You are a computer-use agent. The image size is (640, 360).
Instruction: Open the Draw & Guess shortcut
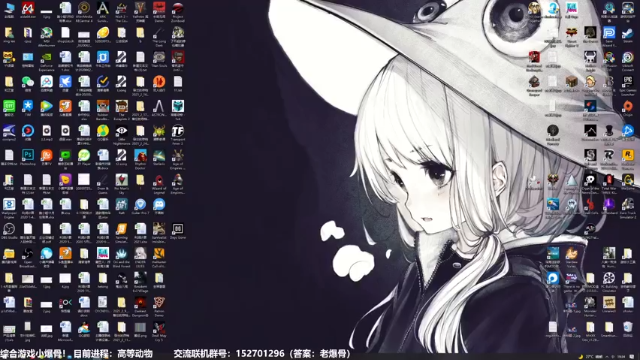[x=103, y=183]
